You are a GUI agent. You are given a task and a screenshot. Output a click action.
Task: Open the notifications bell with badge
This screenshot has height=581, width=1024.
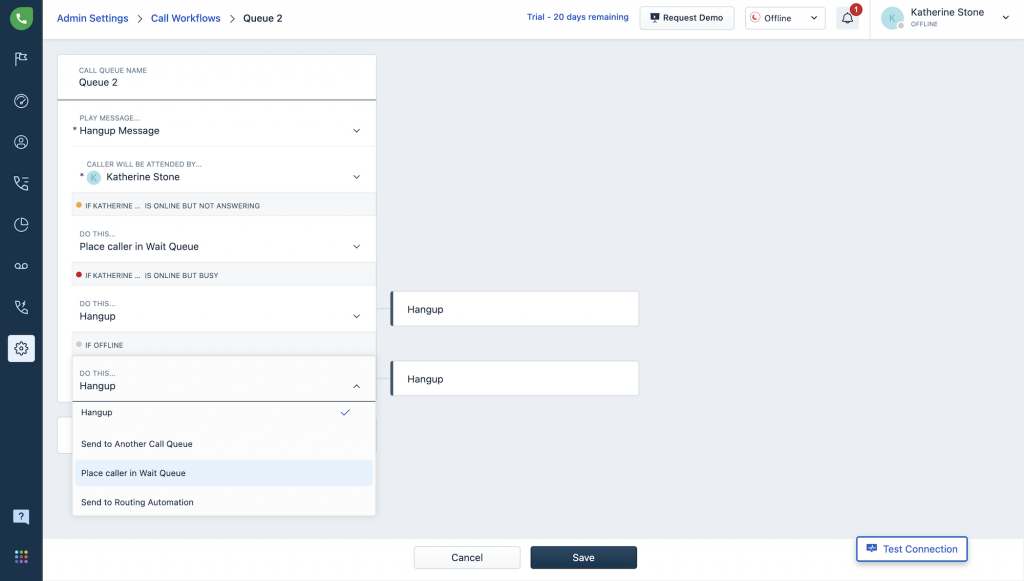point(847,17)
